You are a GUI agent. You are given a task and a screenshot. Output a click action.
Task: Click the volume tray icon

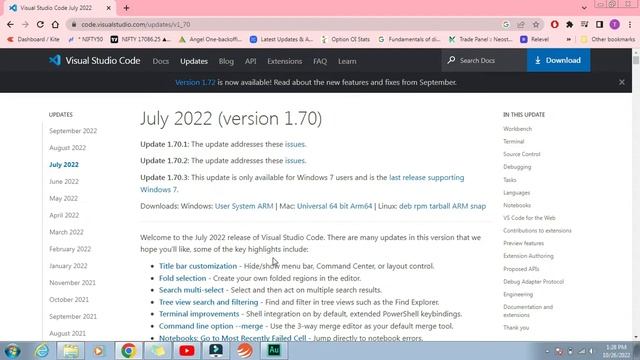tap(591, 351)
